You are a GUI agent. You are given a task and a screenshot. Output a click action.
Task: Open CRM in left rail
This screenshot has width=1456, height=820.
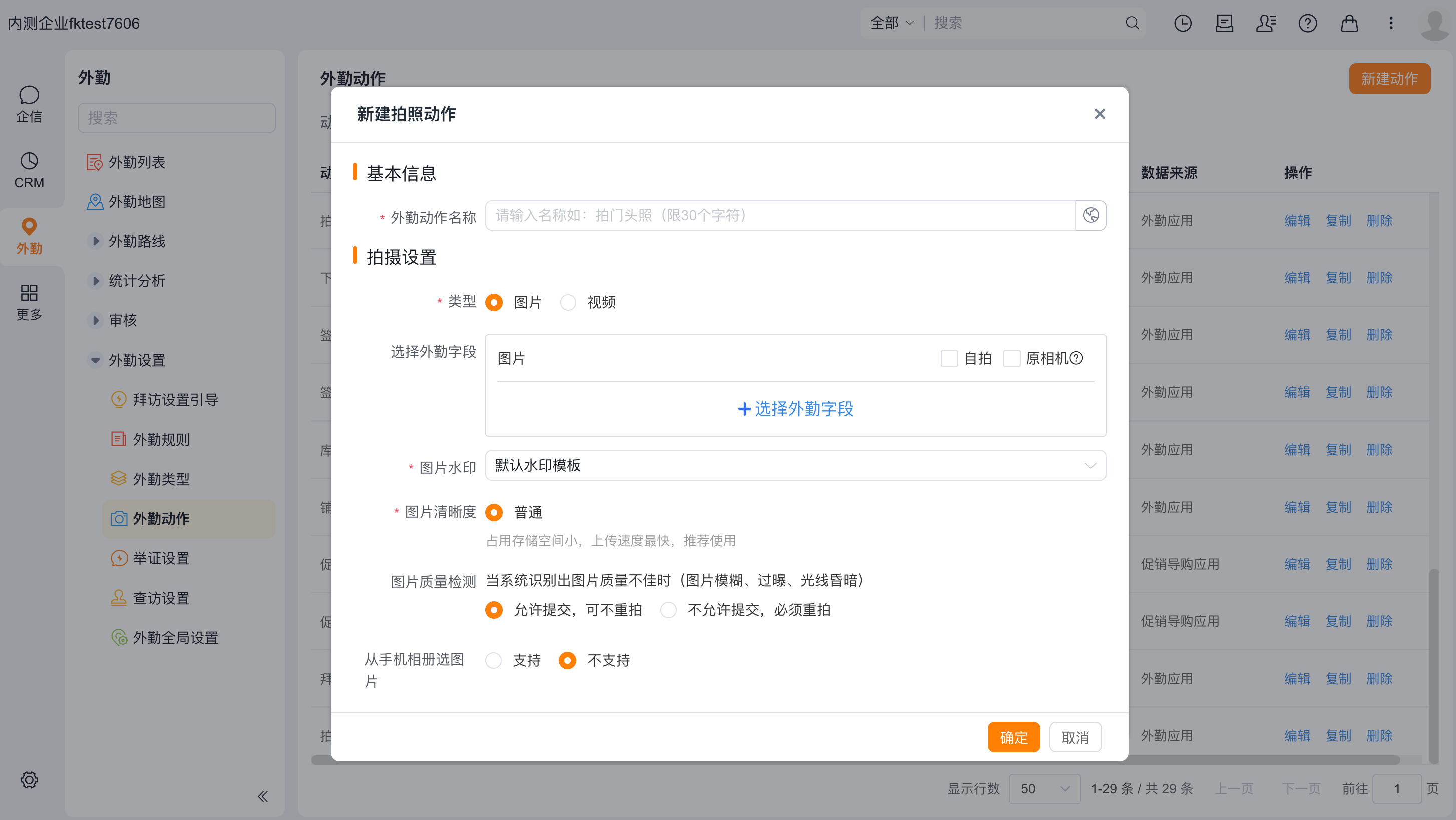[x=29, y=170]
